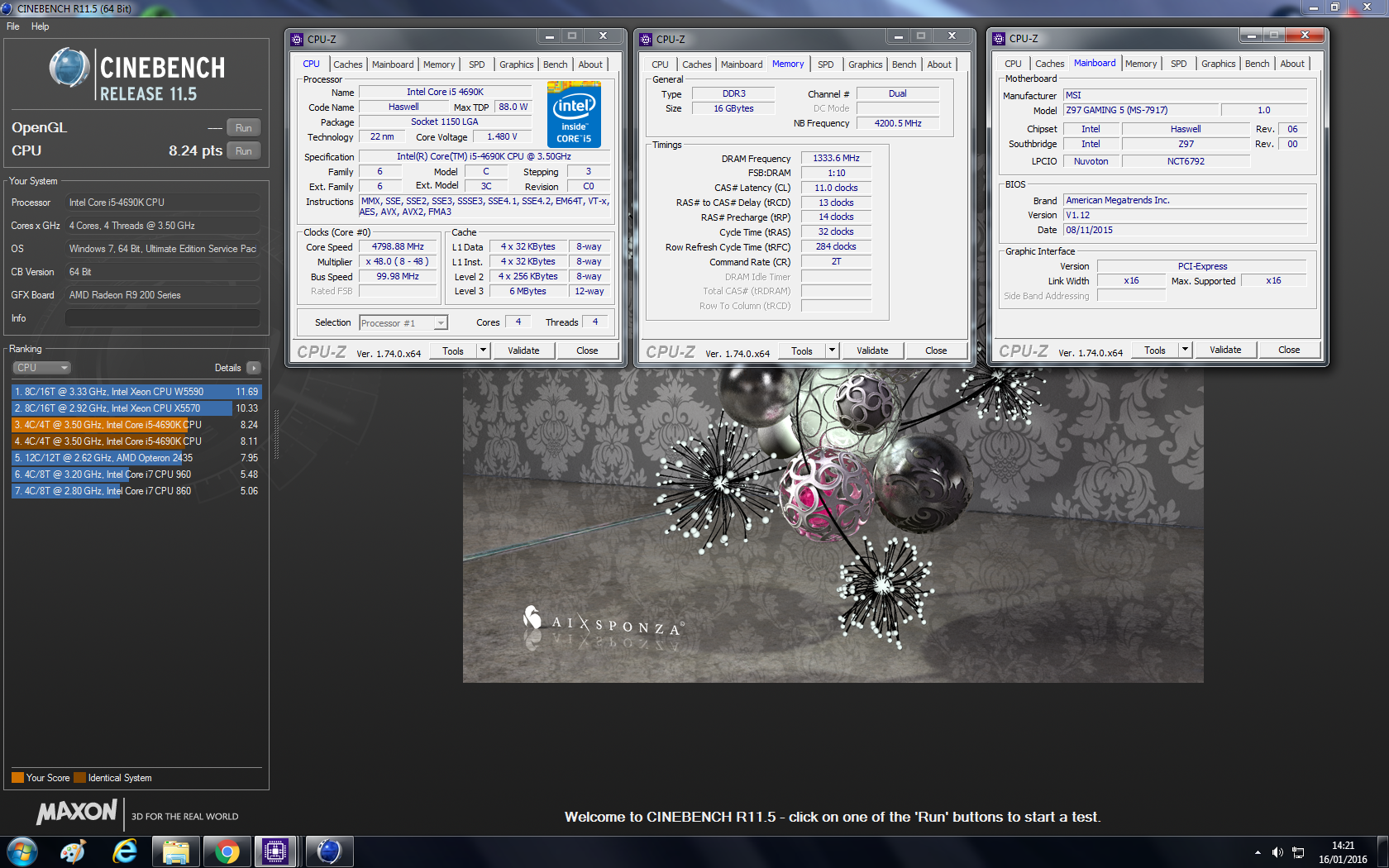Click Model field Z97 GAMING 5
Image resolution: width=1389 pixels, height=868 pixels.
click(x=1141, y=110)
